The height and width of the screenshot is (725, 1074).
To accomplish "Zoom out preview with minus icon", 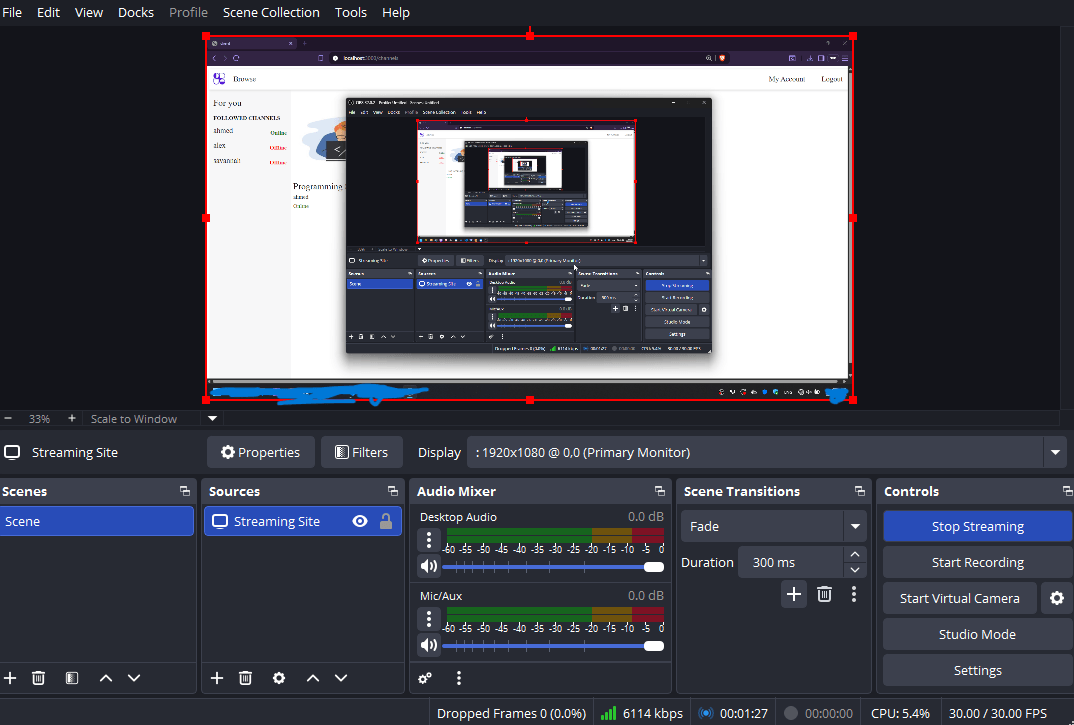I will (x=8, y=418).
